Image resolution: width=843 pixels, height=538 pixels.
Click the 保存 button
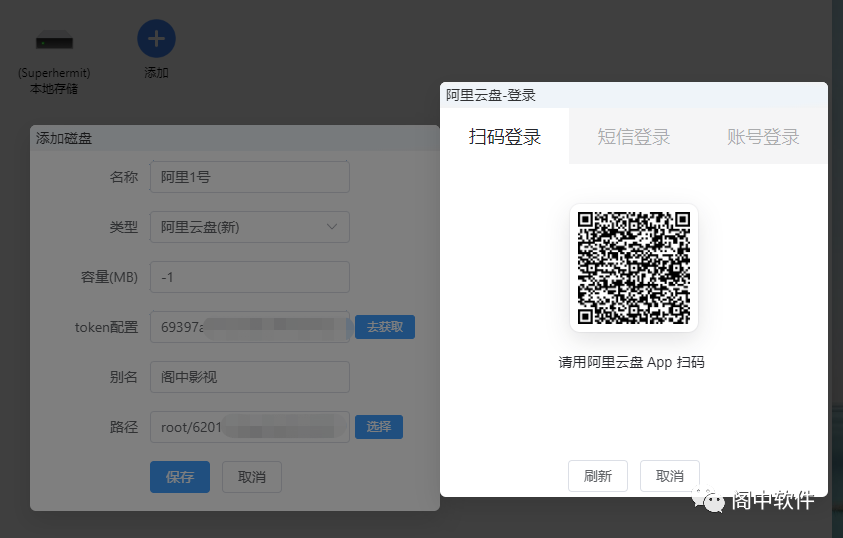click(x=180, y=477)
